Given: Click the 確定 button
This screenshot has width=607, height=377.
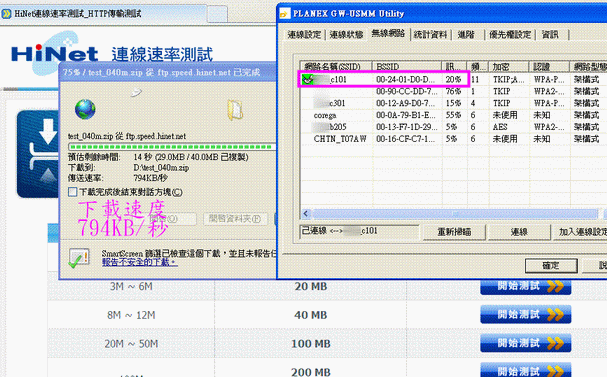Looking at the screenshot, I should 551,266.
